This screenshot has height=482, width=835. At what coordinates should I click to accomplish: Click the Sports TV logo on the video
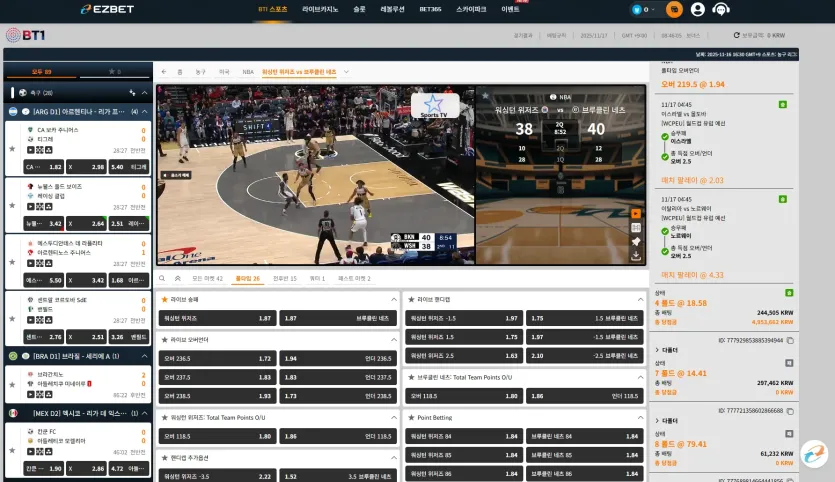[435, 105]
